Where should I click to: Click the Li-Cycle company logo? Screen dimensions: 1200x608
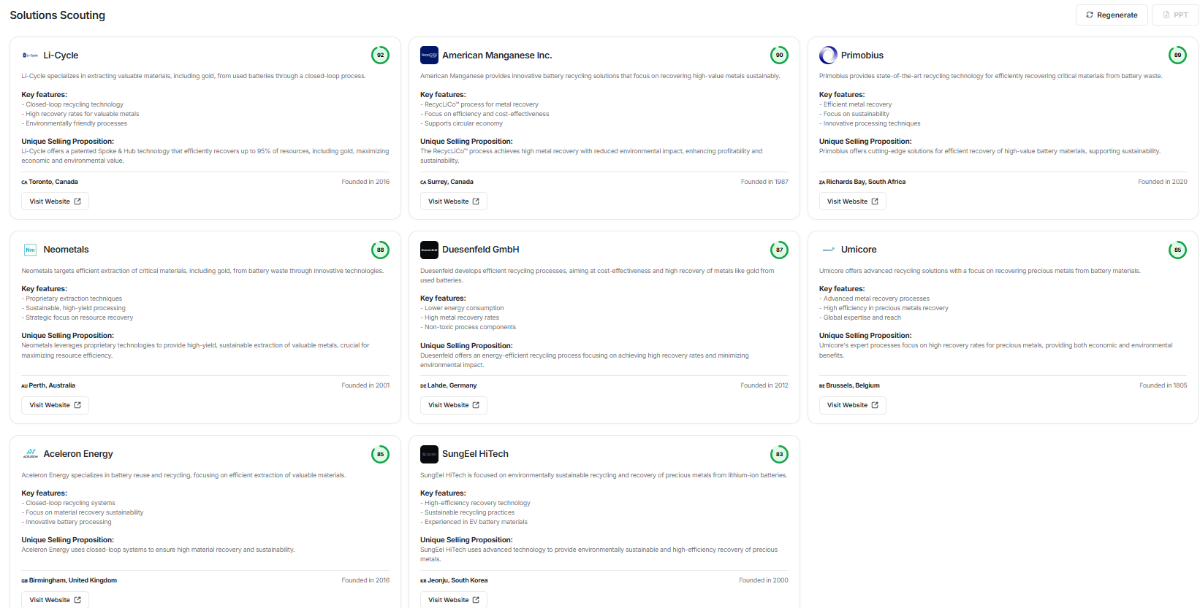click(30, 55)
